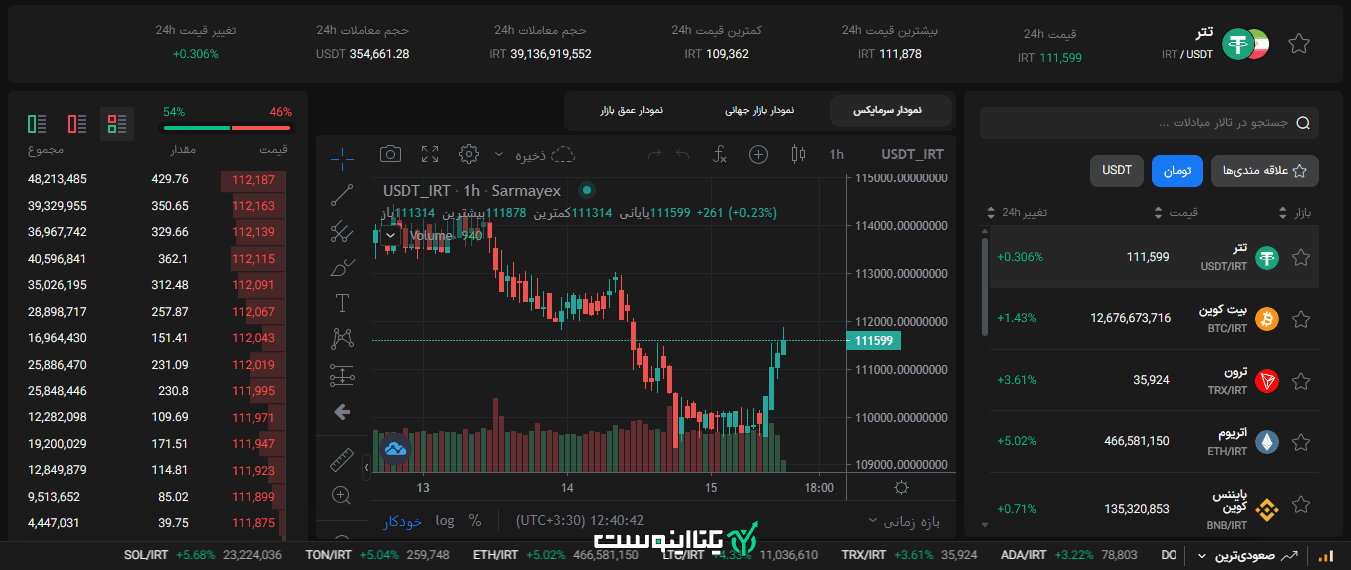Select the ETH/IRT market row

click(x=1150, y=441)
